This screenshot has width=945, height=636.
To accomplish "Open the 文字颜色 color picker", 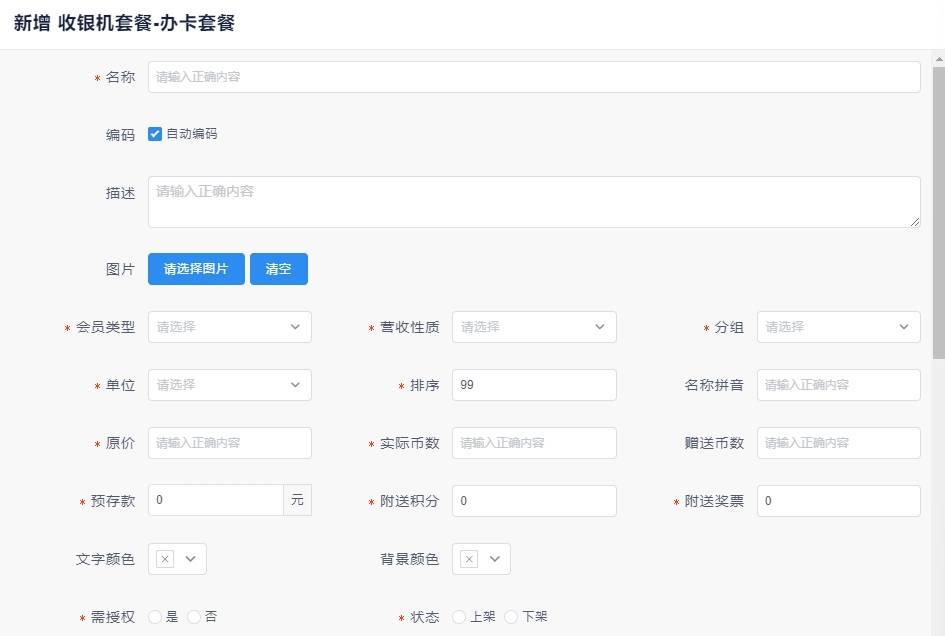I will click(177, 559).
